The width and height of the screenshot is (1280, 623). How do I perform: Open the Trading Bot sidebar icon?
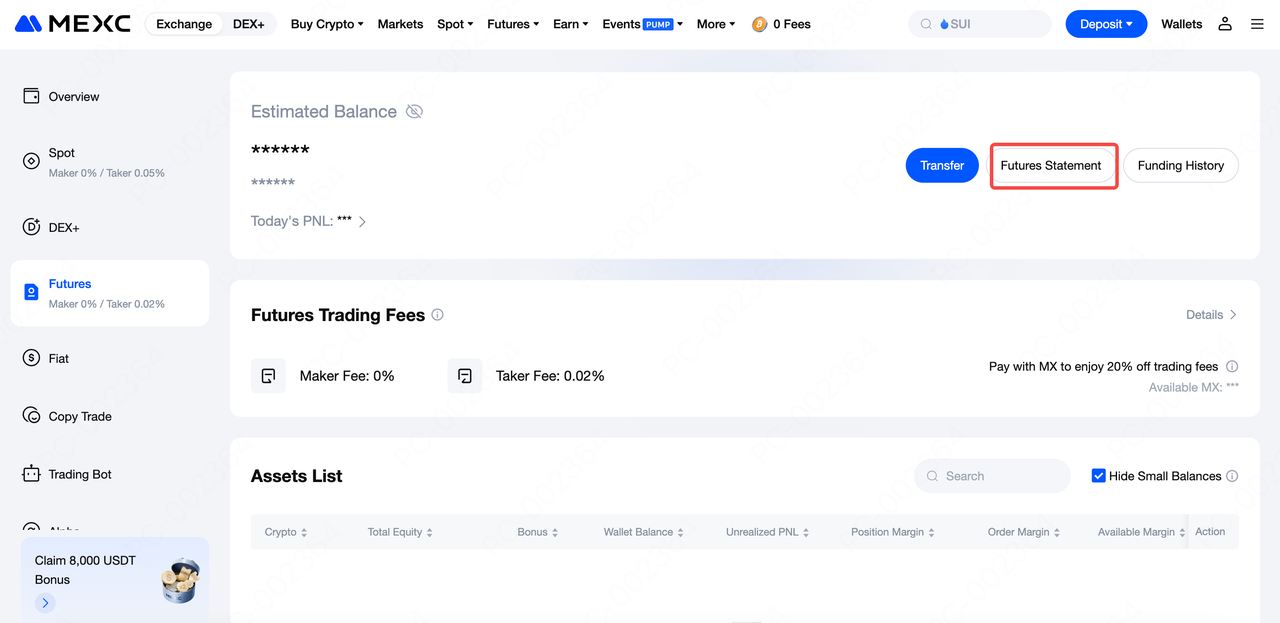tap(31, 474)
